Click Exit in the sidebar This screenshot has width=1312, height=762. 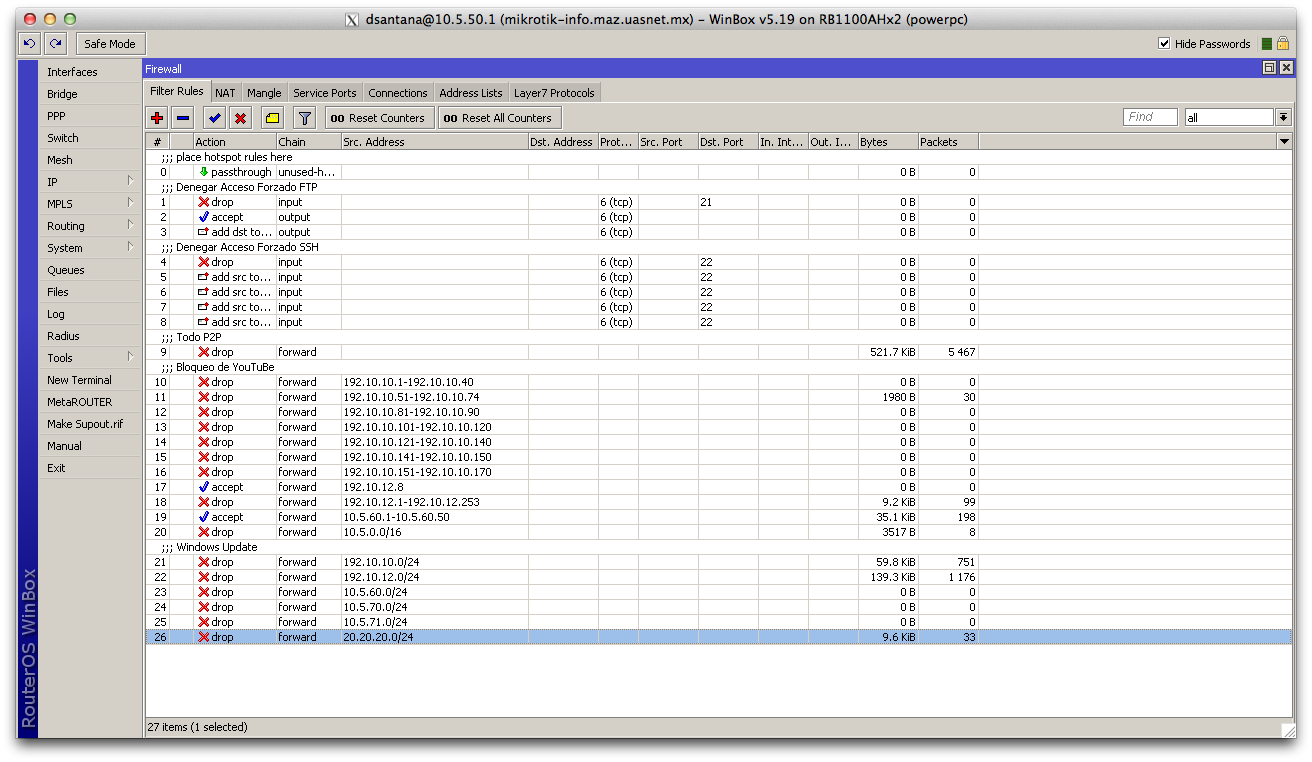[56, 468]
